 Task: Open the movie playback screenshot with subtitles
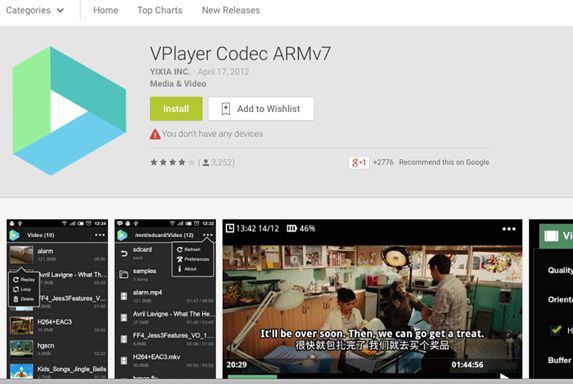pos(372,299)
